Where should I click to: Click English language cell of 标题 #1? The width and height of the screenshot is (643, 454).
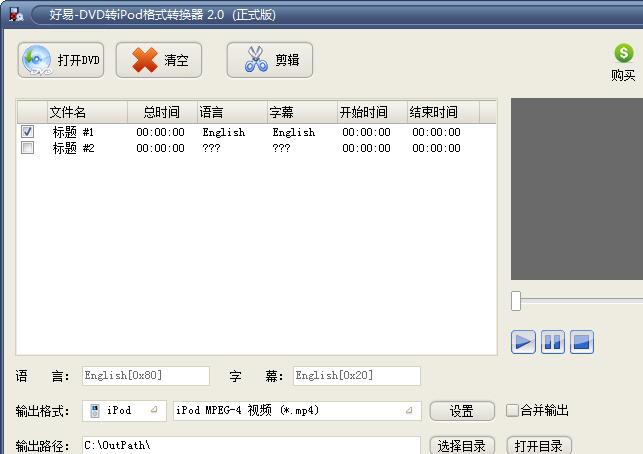pos(223,132)
